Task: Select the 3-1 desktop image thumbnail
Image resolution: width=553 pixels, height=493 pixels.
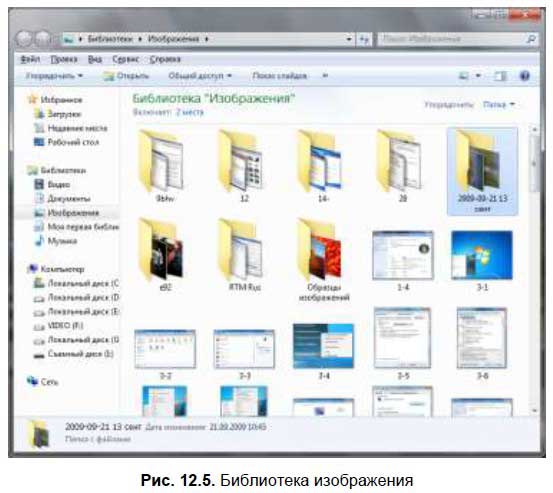Action: (482, 260)
